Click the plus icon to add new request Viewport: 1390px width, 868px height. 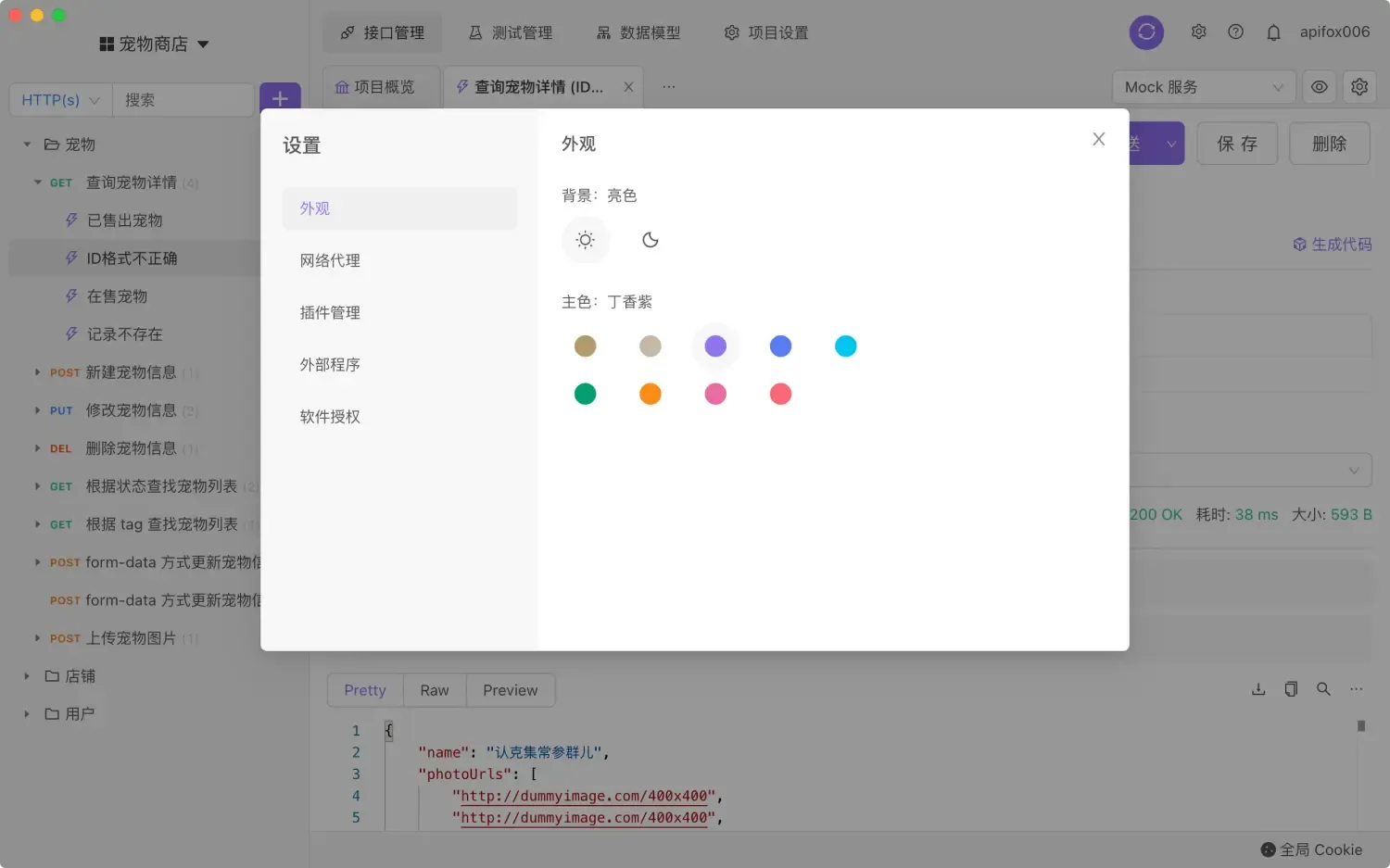click(x=281, y=97)
